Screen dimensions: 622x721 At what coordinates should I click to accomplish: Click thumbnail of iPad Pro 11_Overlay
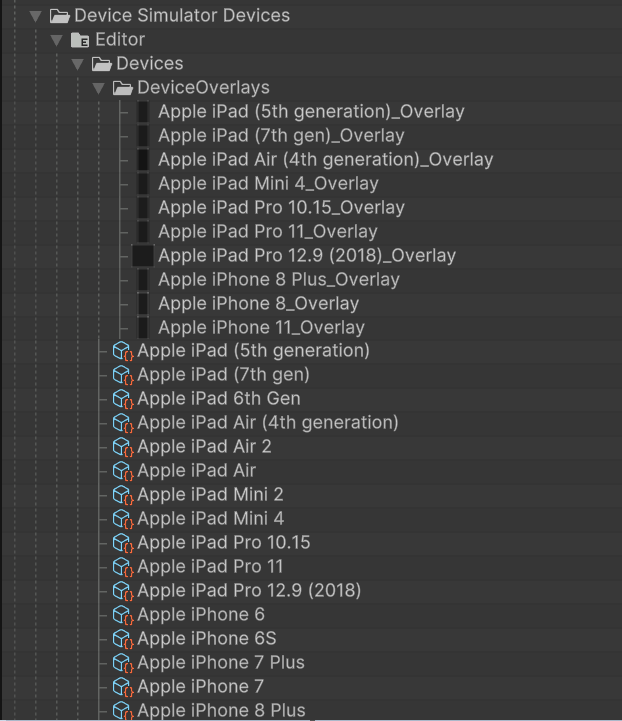[x=143, y=231]
